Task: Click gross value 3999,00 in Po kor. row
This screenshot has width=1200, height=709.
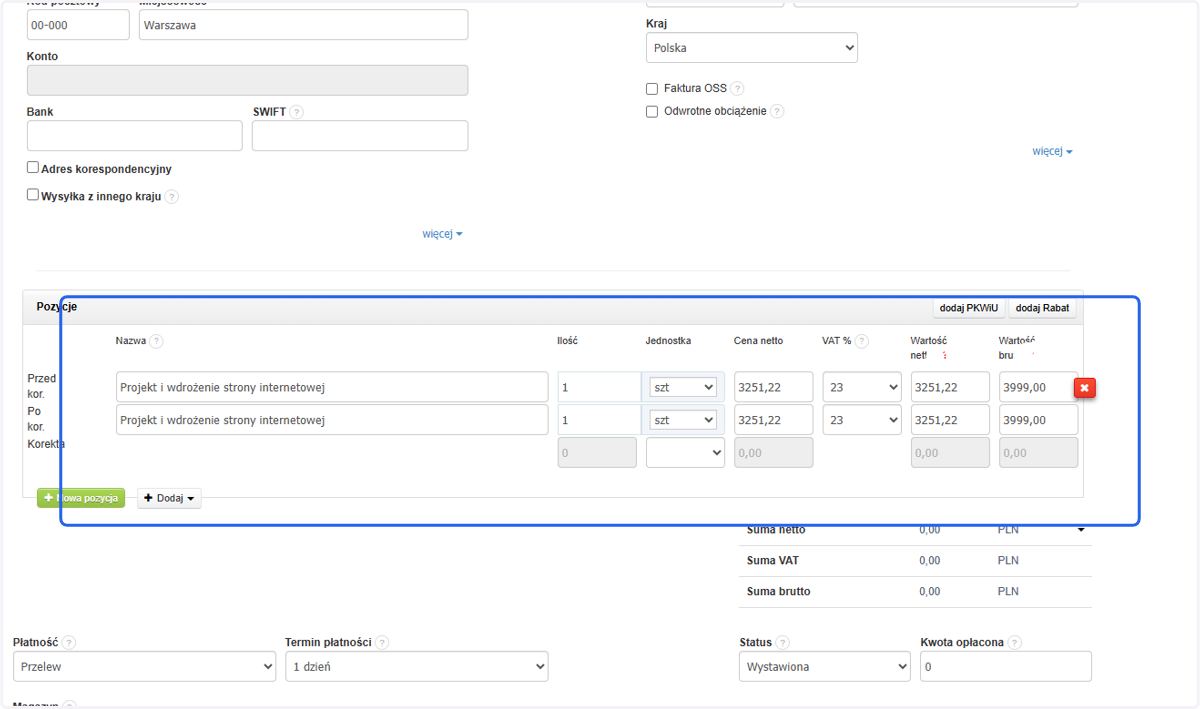Action: [1038, 420]
